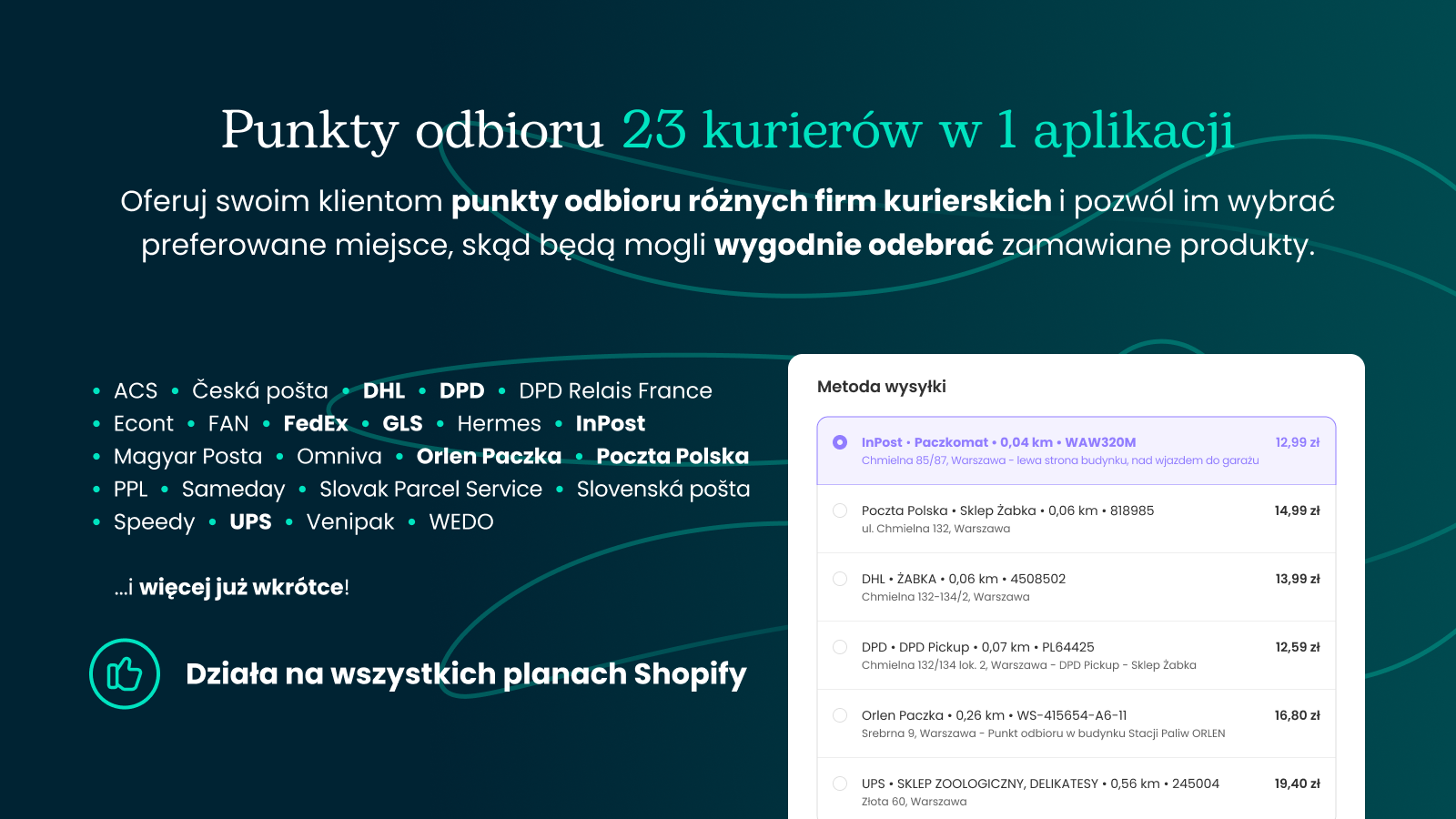Screen dimensions: 1456x819
Task: Click the 'FedEx' courier name
Action: click(x=316, y=423)
